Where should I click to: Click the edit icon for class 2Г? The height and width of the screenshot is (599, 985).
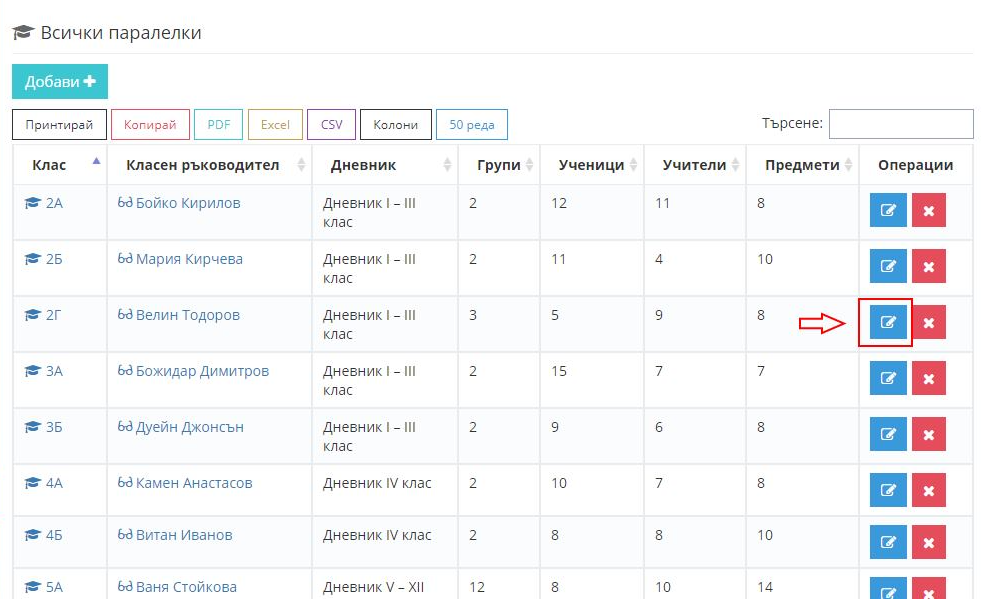pyautogui.click(x=887, y=323)
